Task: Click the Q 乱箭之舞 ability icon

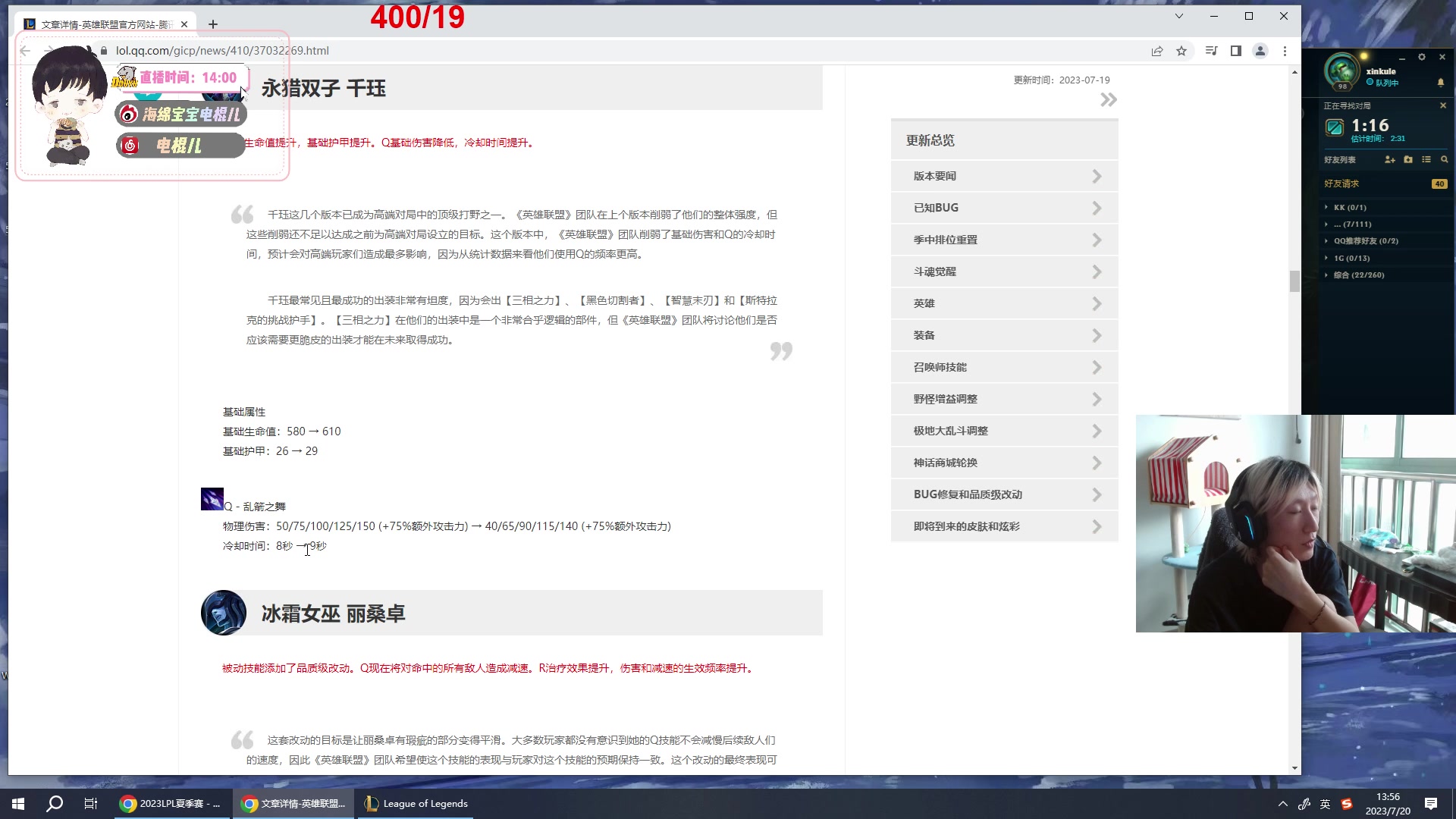Action: [x=212, y=499]
